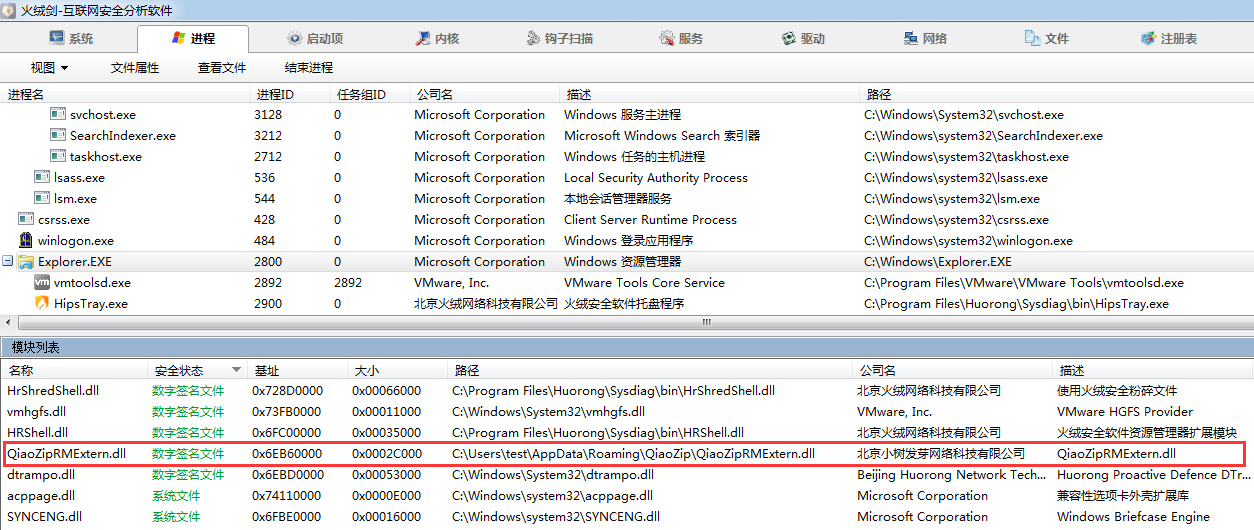Viewport: 1254px width, 530px height.
Task: Click the vmtoolsd.exe VMware icon
Action: 42,283
